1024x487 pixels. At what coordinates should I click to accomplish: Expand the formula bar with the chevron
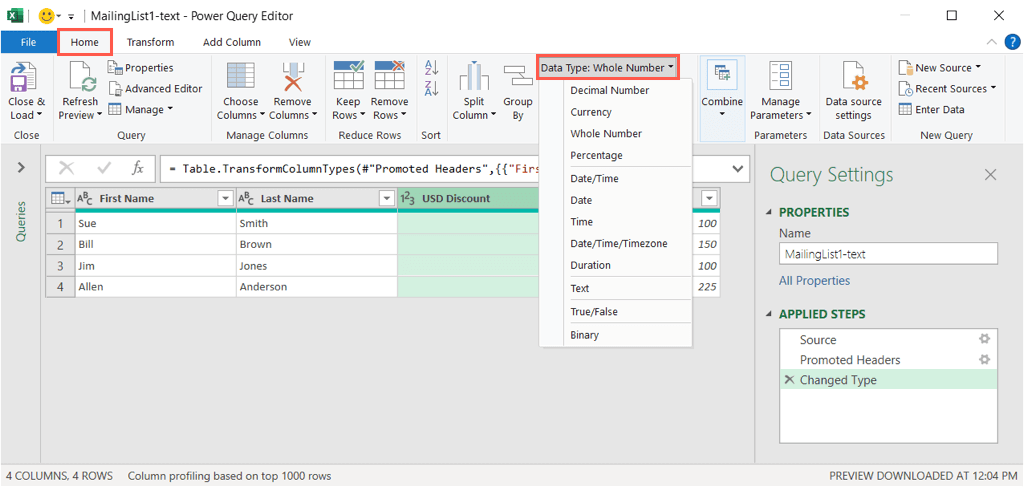(738, 168)
